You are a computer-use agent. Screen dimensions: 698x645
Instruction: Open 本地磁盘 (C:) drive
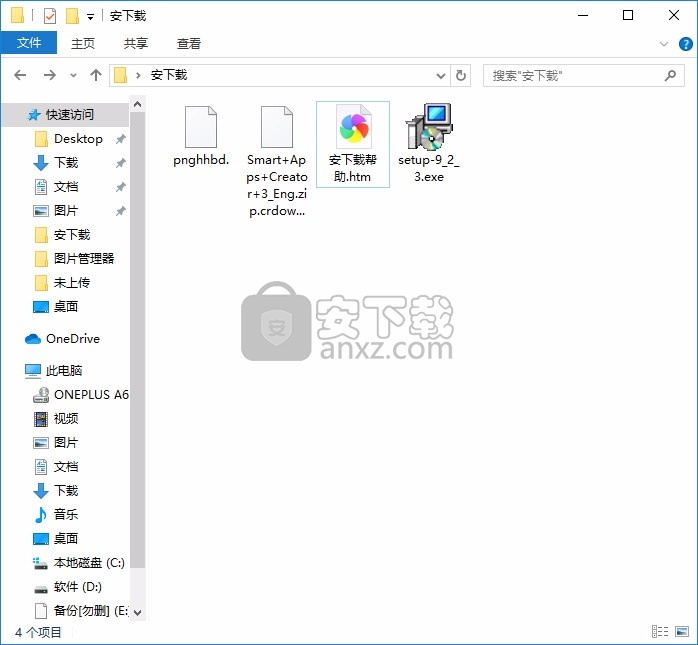coord(79,563)
